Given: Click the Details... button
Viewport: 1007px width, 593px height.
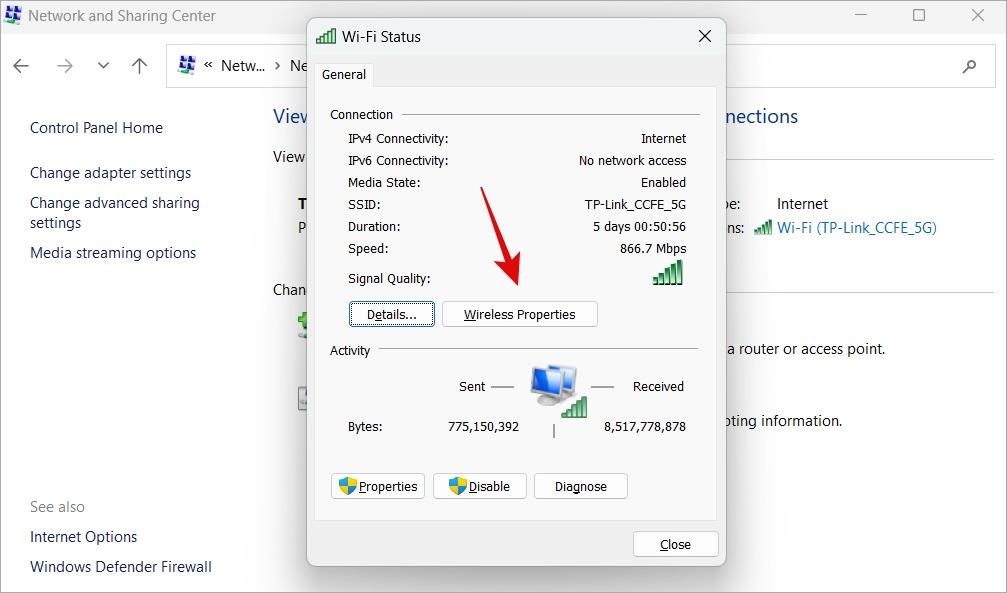Looking at the screenshot, I should tap(392, 314).
